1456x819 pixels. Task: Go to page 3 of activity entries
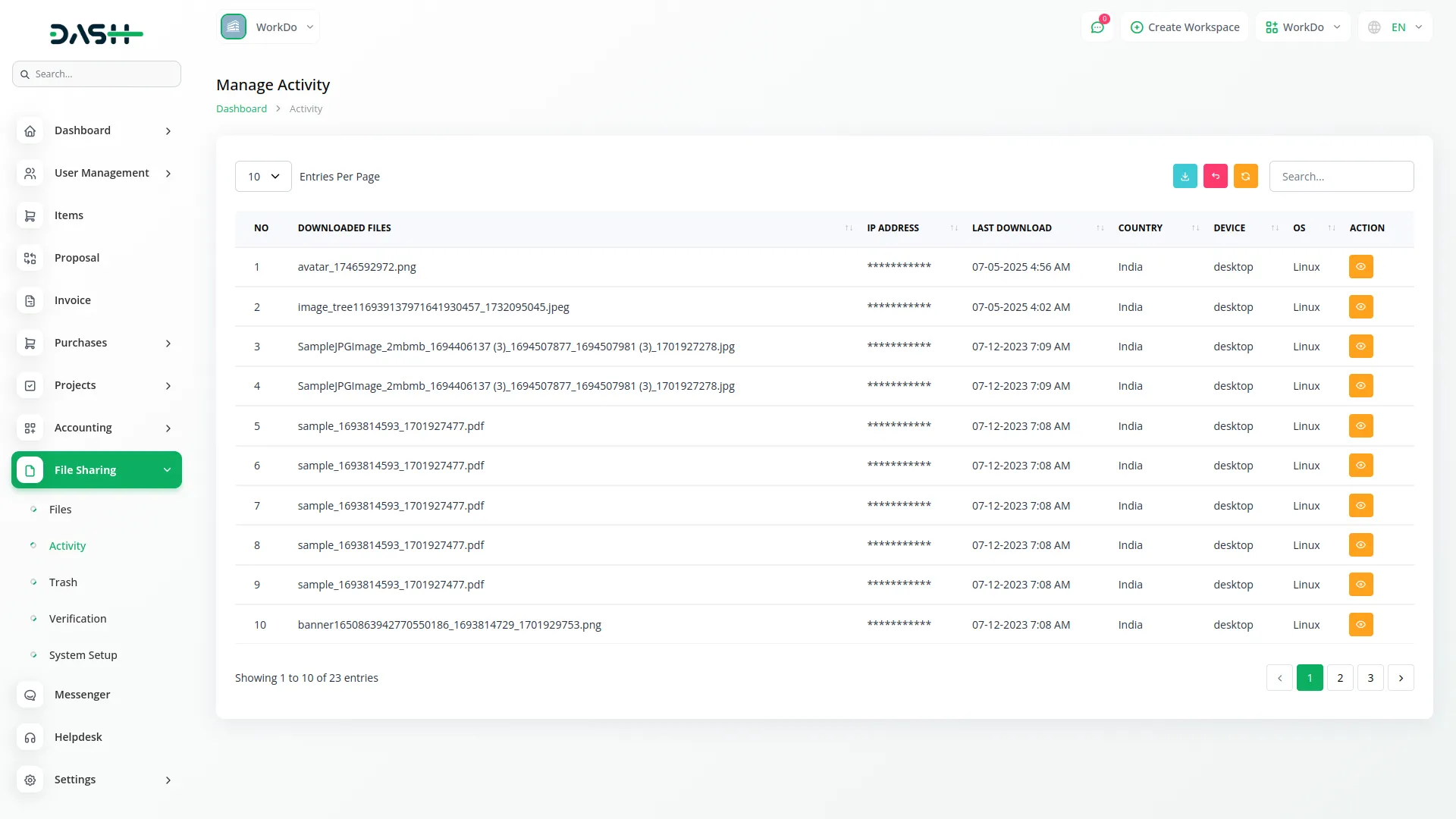(1370, 677)
